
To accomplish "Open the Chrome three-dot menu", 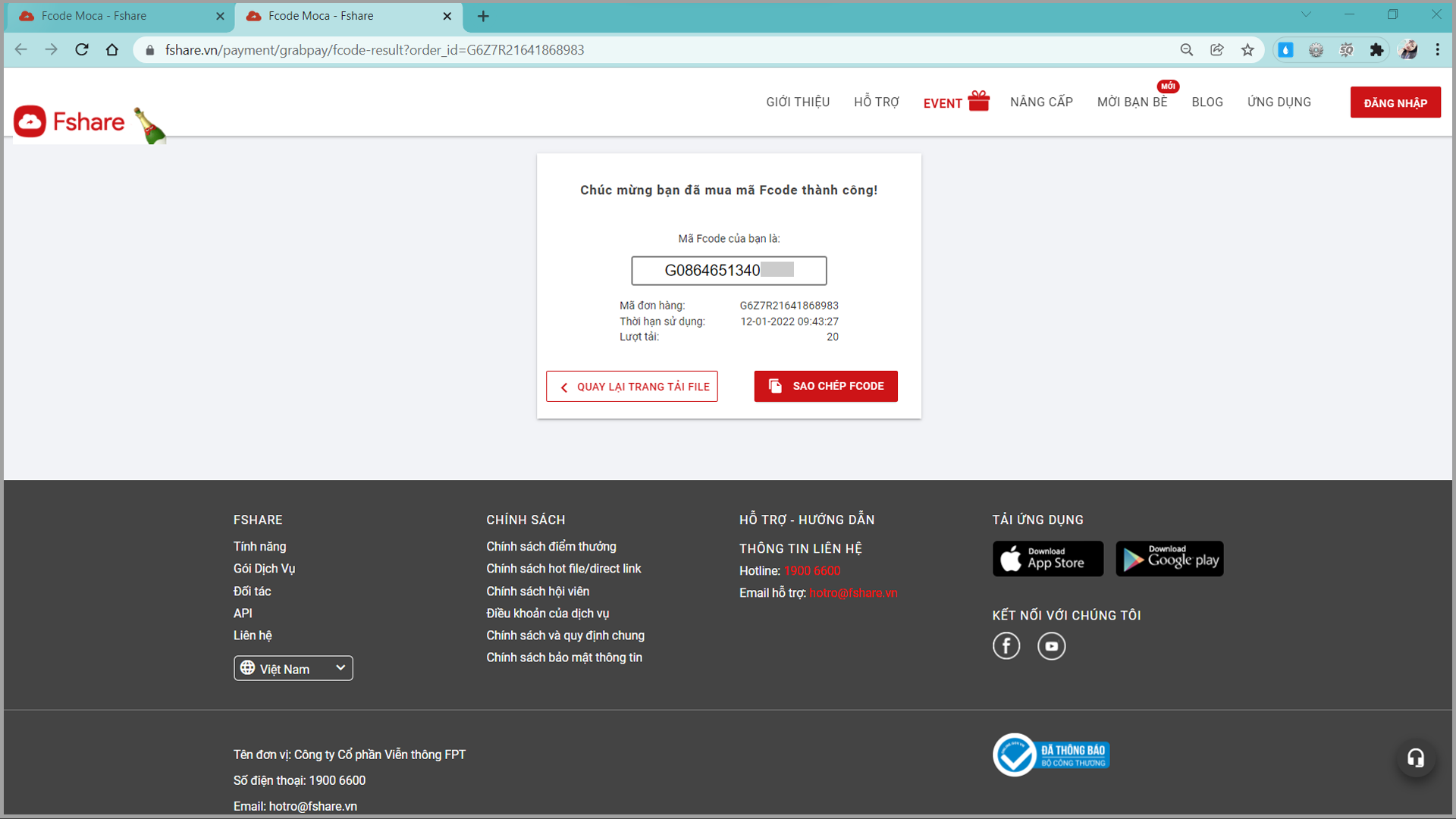I will 1438,50.
